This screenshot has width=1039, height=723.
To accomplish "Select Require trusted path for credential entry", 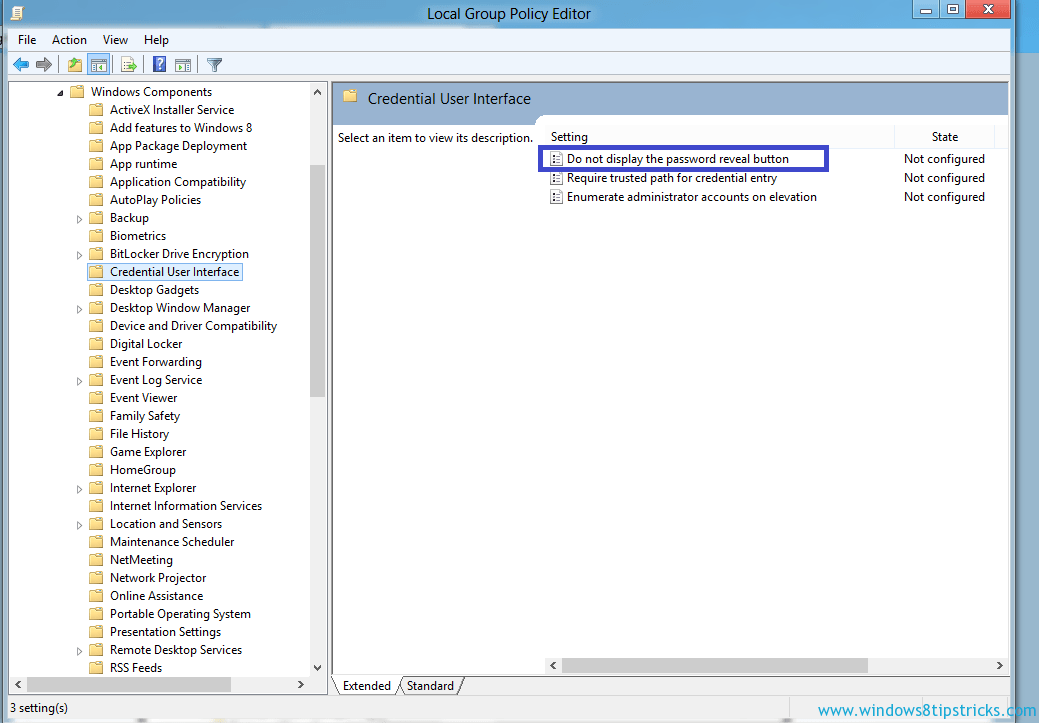I will click(673, 177).
